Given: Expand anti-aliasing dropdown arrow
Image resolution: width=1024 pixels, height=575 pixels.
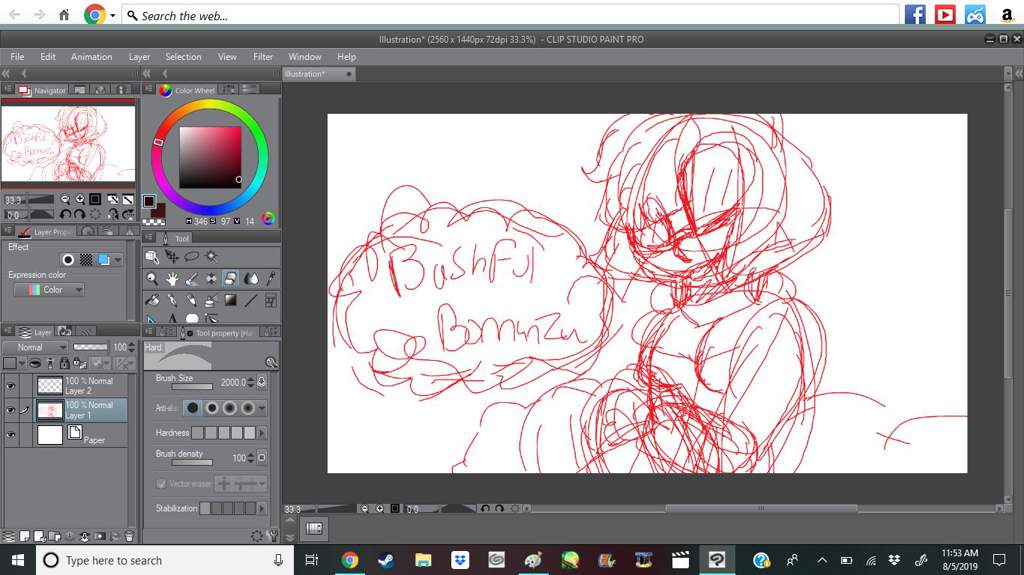Looking at the screenshot, I should [x=263, y=408].
